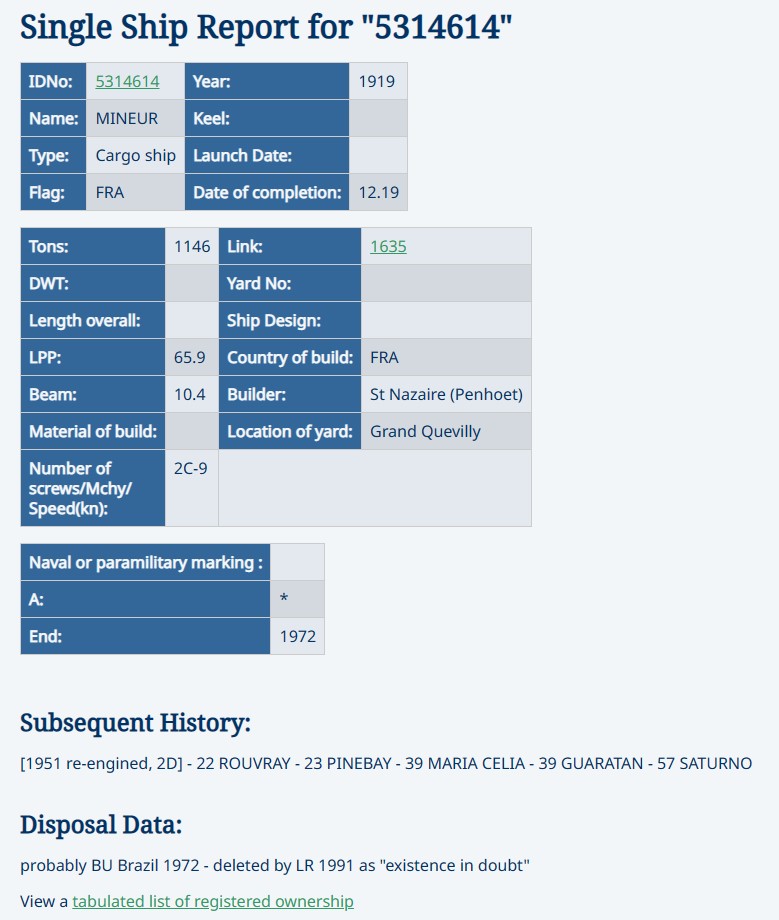
Task: Select the 1972 End value
Action: (297, 635)
